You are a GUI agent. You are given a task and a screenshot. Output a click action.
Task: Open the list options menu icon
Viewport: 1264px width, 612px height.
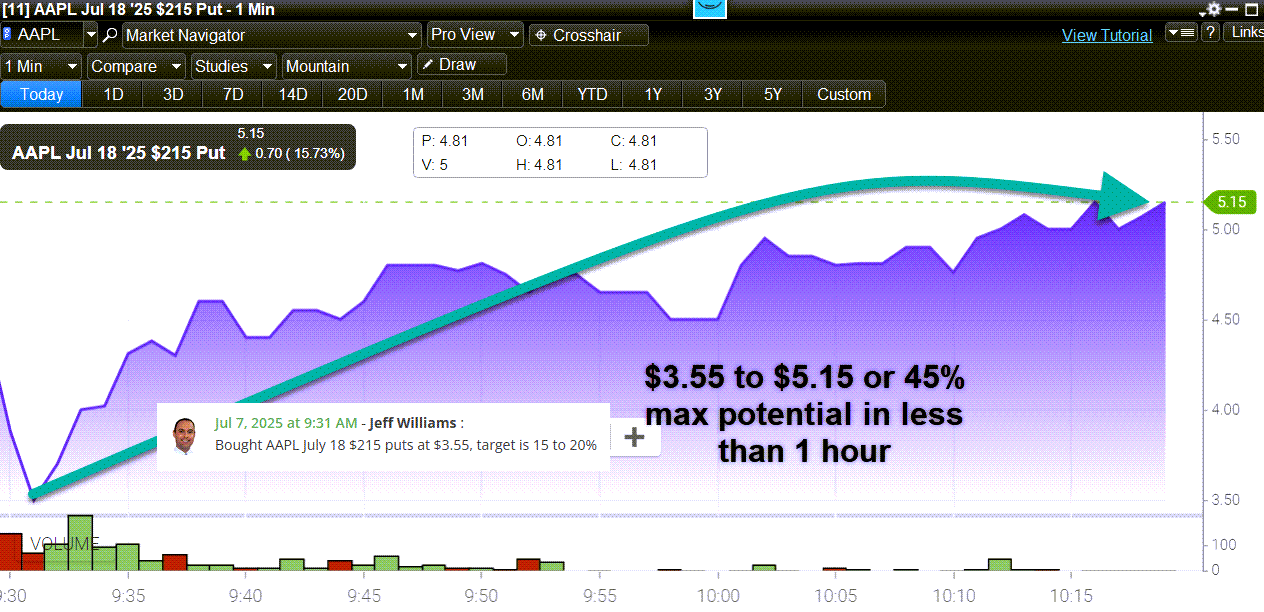click(x=1181, y=33)
